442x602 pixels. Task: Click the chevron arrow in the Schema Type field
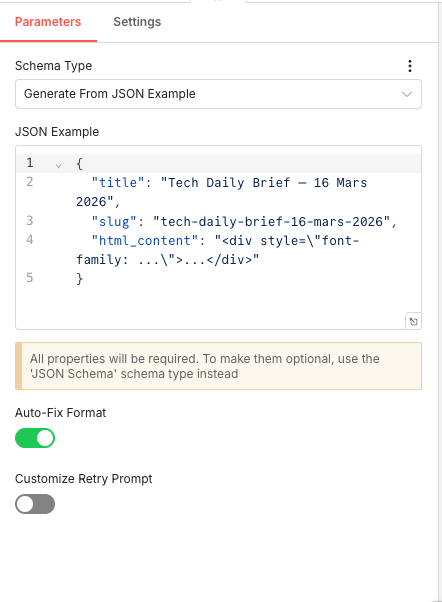point(407,94)
